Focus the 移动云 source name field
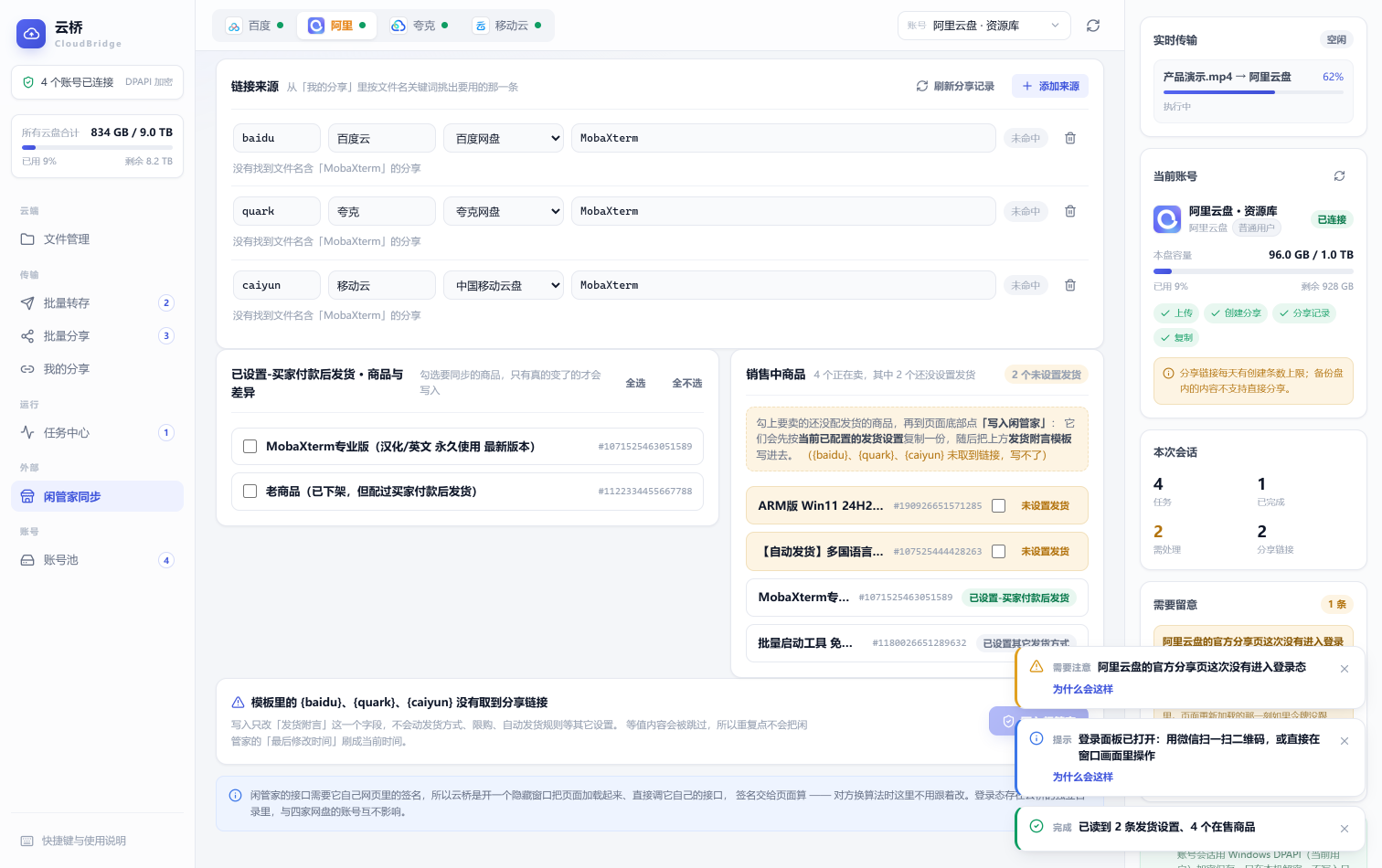 tap(382, 285)
